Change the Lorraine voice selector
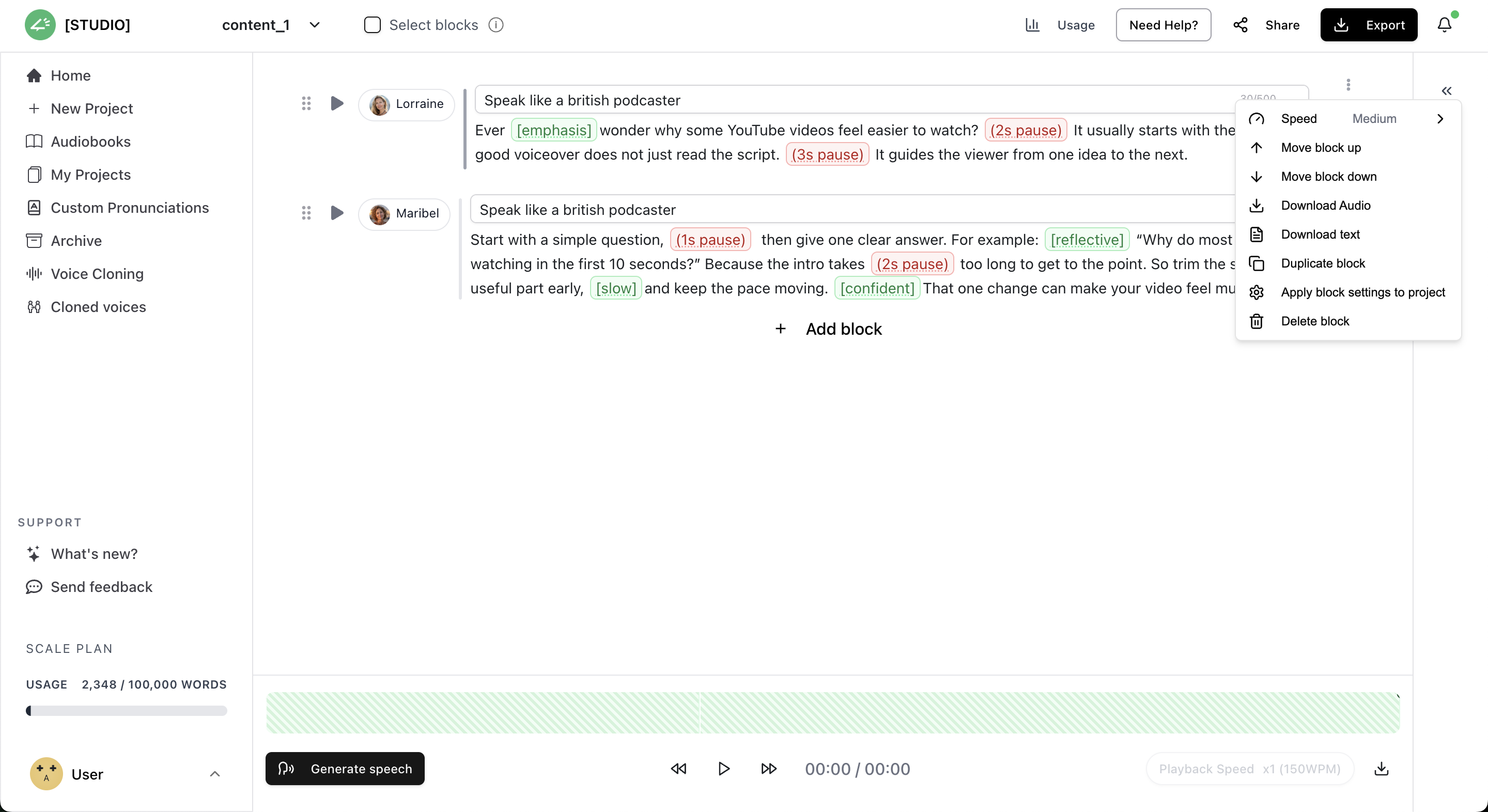Screen dimensions: 1488x812 click(x=406, y=104)
